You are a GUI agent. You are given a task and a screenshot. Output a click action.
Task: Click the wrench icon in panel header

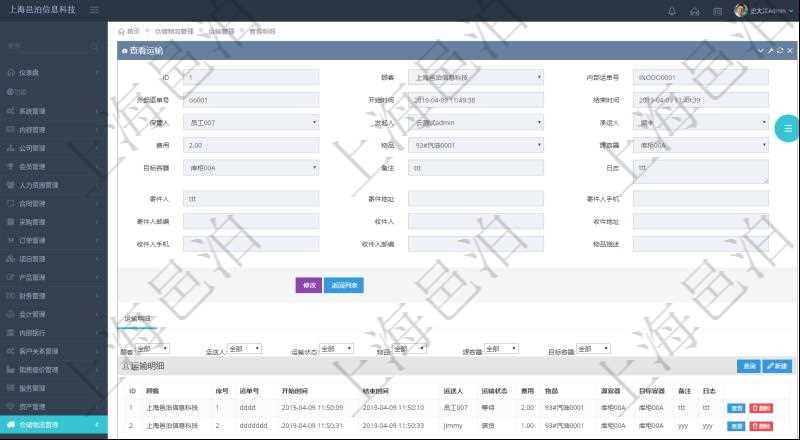click(770, 50)
